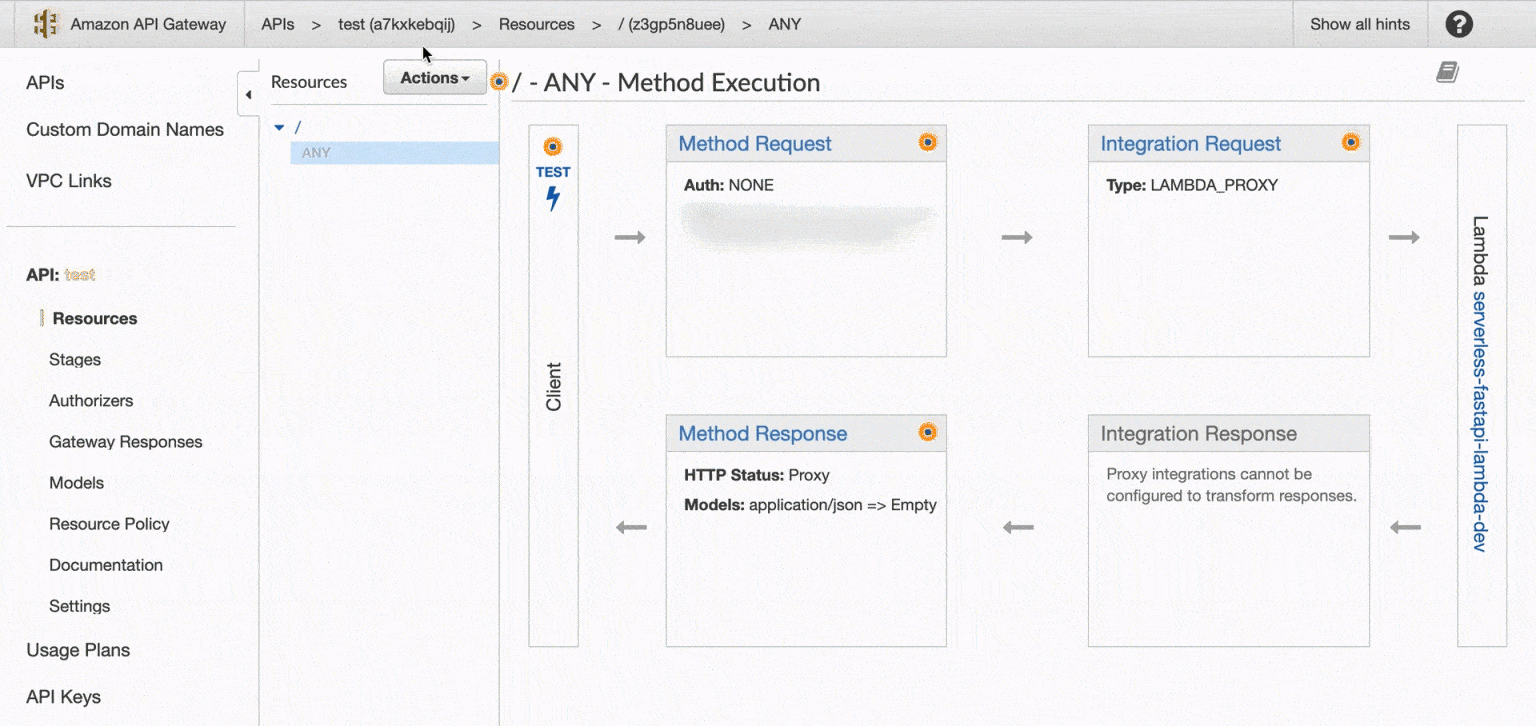Click Show all hints button
This screenshot has width=1536, height=726.
[x=1360, y=24]
